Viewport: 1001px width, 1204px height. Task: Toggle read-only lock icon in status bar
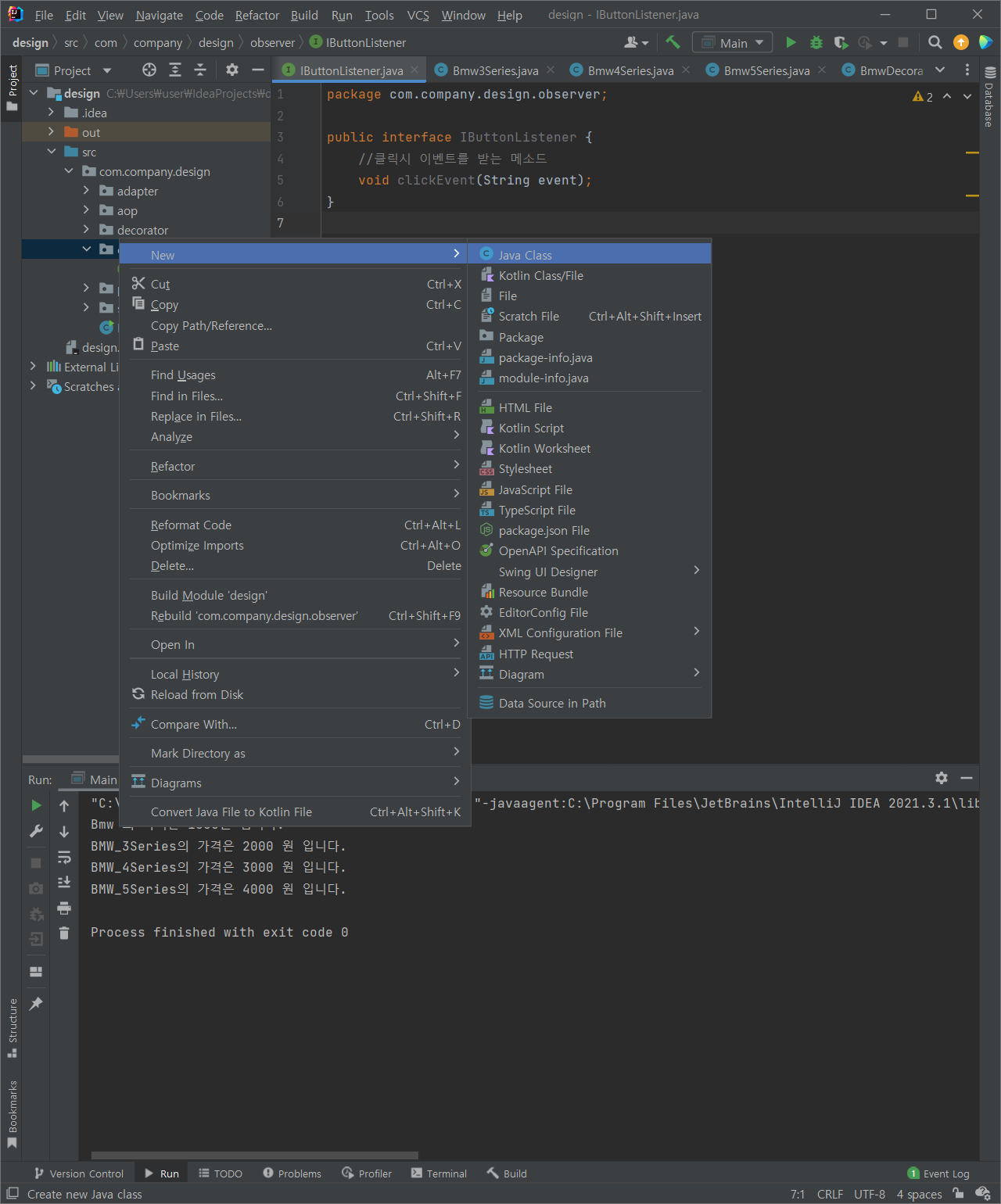tap(959, 1194)
